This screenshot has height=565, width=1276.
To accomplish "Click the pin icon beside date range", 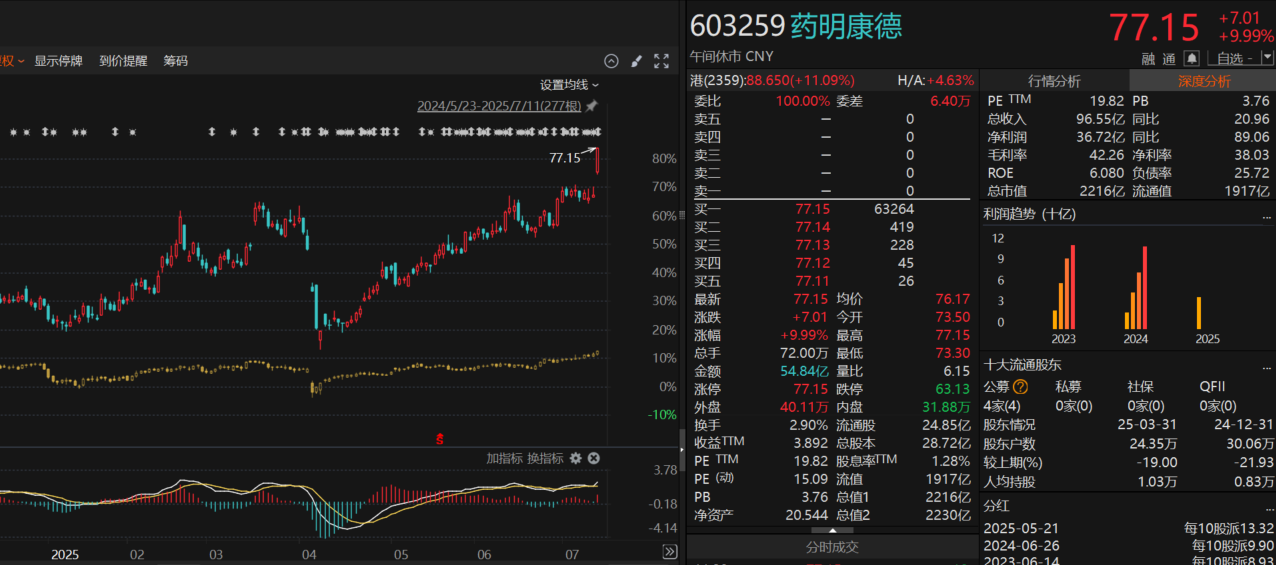I will click(x=592, y=106).
